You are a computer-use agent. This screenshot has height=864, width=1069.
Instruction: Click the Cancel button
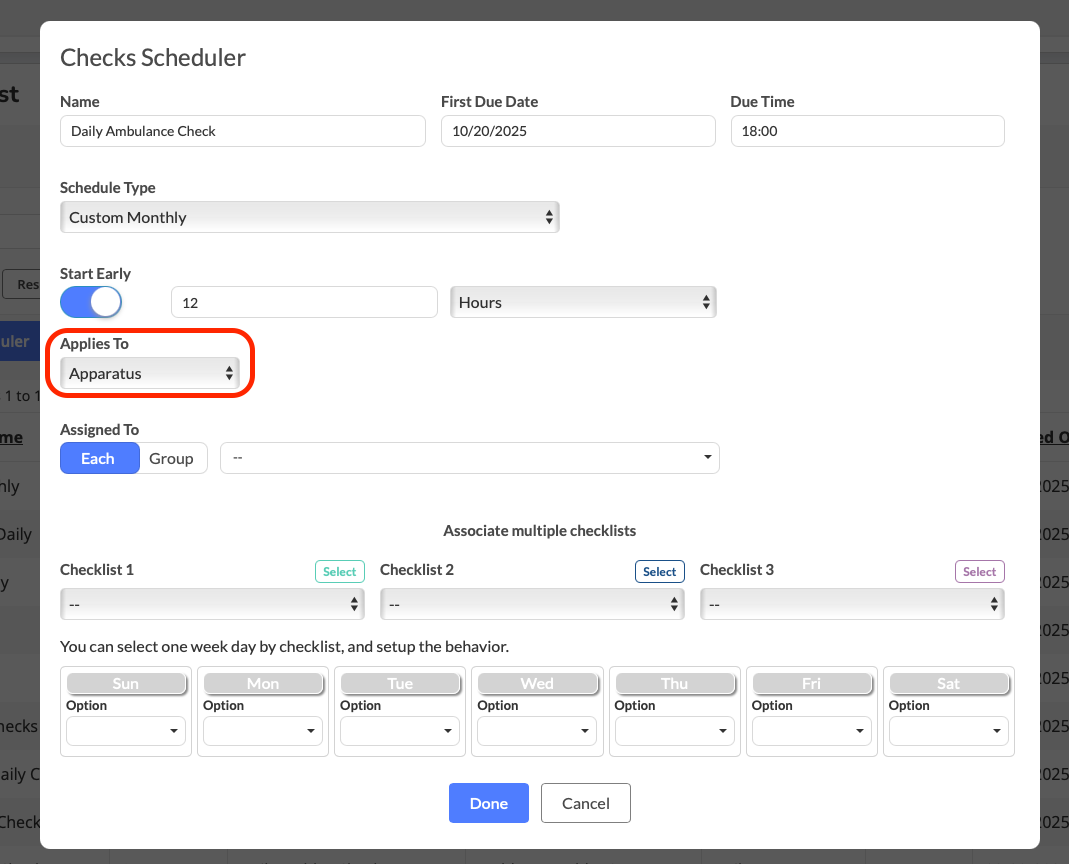(585, 803)
